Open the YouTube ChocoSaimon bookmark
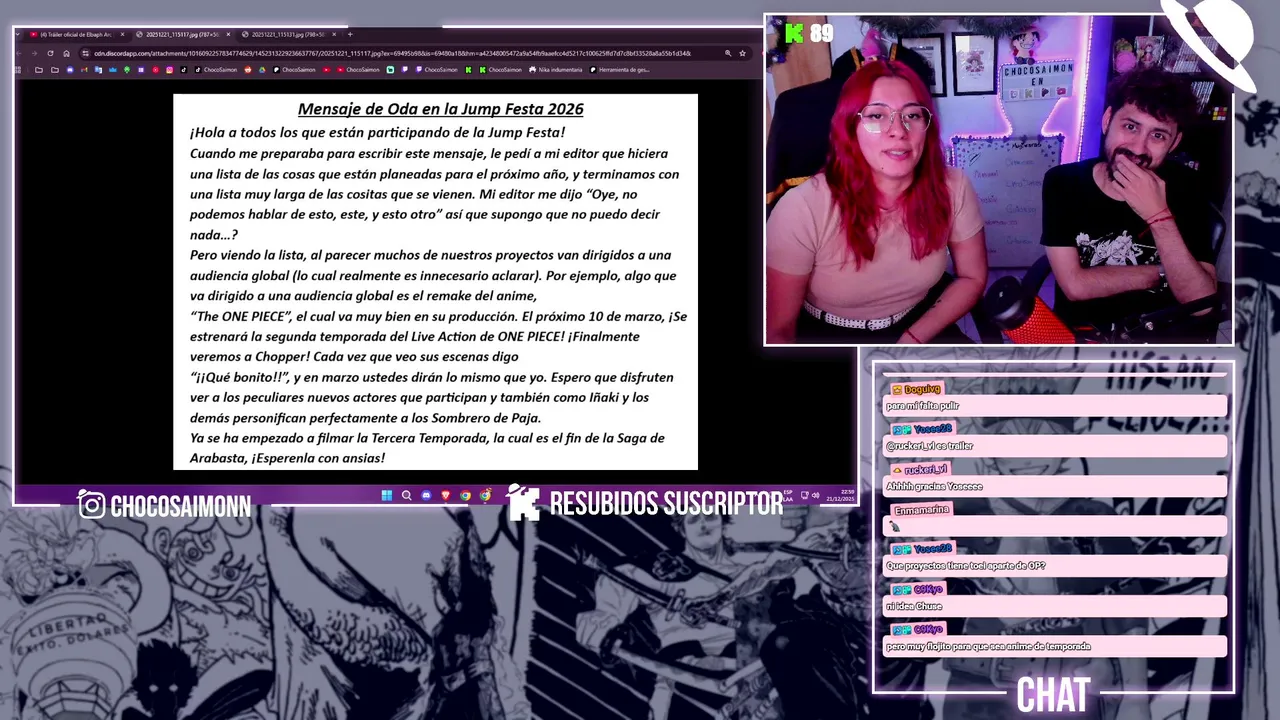This screenshot has height=720, width=1280. point(359,70)
